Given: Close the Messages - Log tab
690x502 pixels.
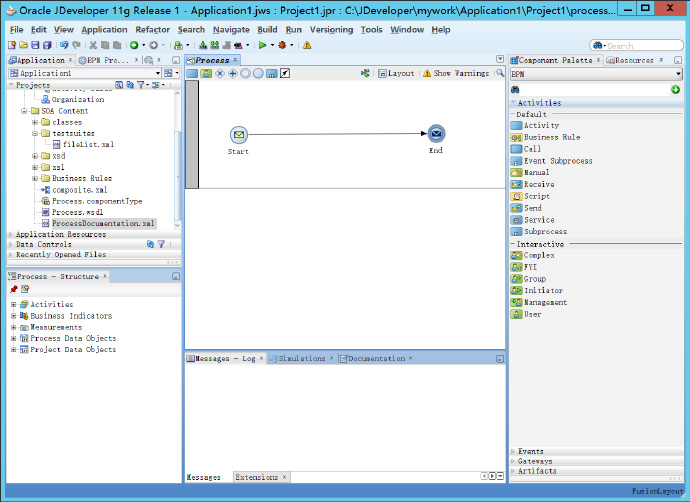Looking at the screenshot, I should tap(261, 358).
